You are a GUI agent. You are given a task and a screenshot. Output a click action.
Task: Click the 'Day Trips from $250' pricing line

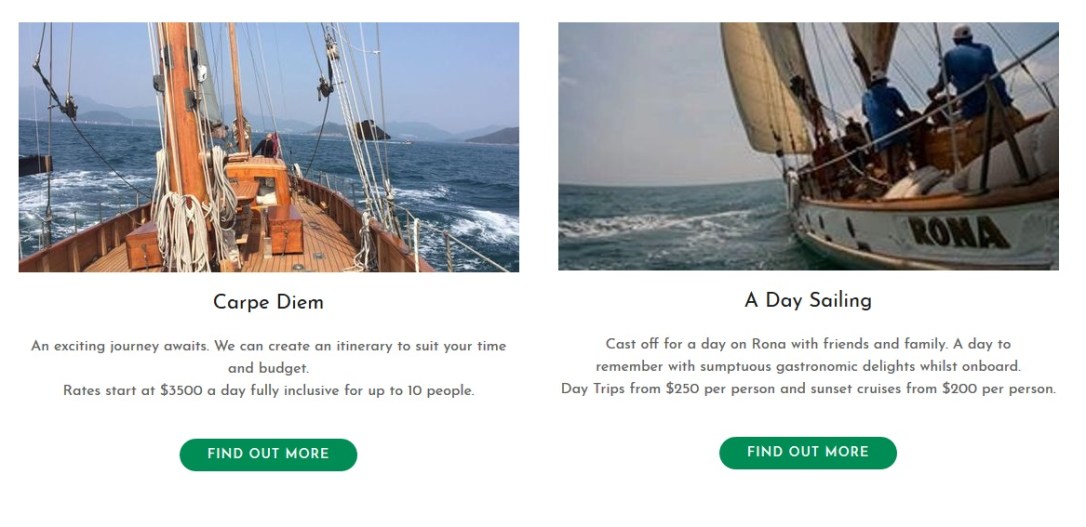(x=808, y=388)
